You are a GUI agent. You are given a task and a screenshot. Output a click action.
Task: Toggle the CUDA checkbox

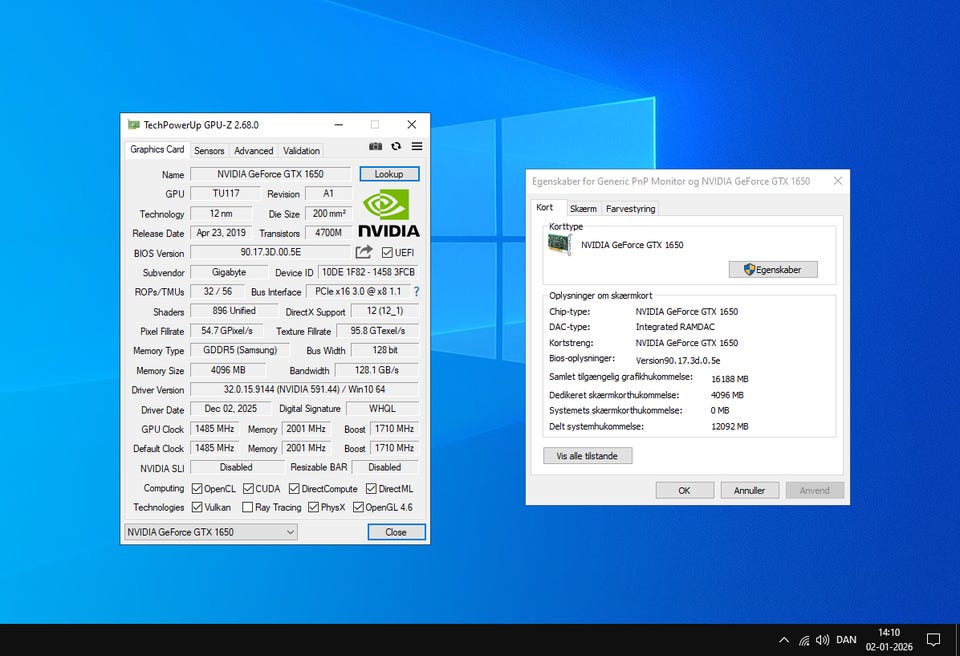tap(247, 489)
